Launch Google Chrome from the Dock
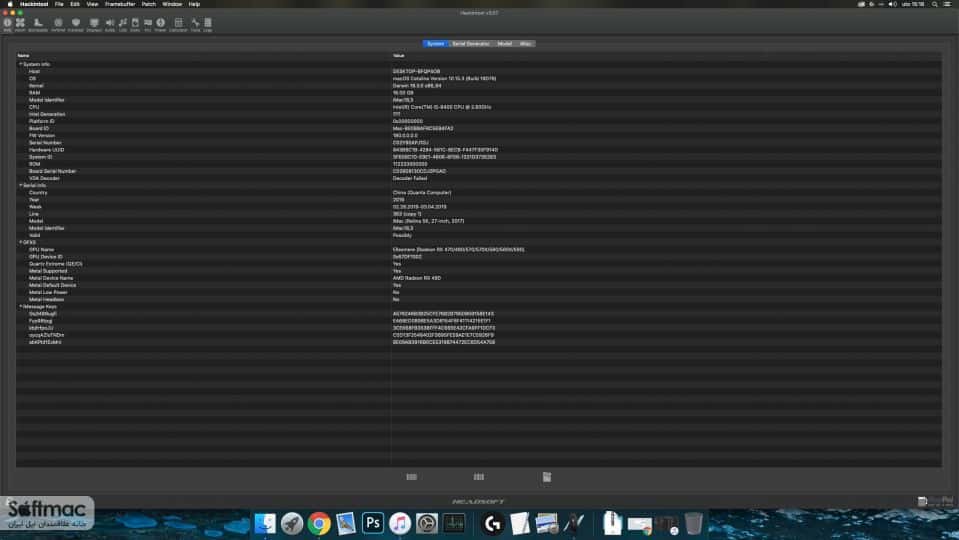Screen dimensions: 959x540 [319, 523]
